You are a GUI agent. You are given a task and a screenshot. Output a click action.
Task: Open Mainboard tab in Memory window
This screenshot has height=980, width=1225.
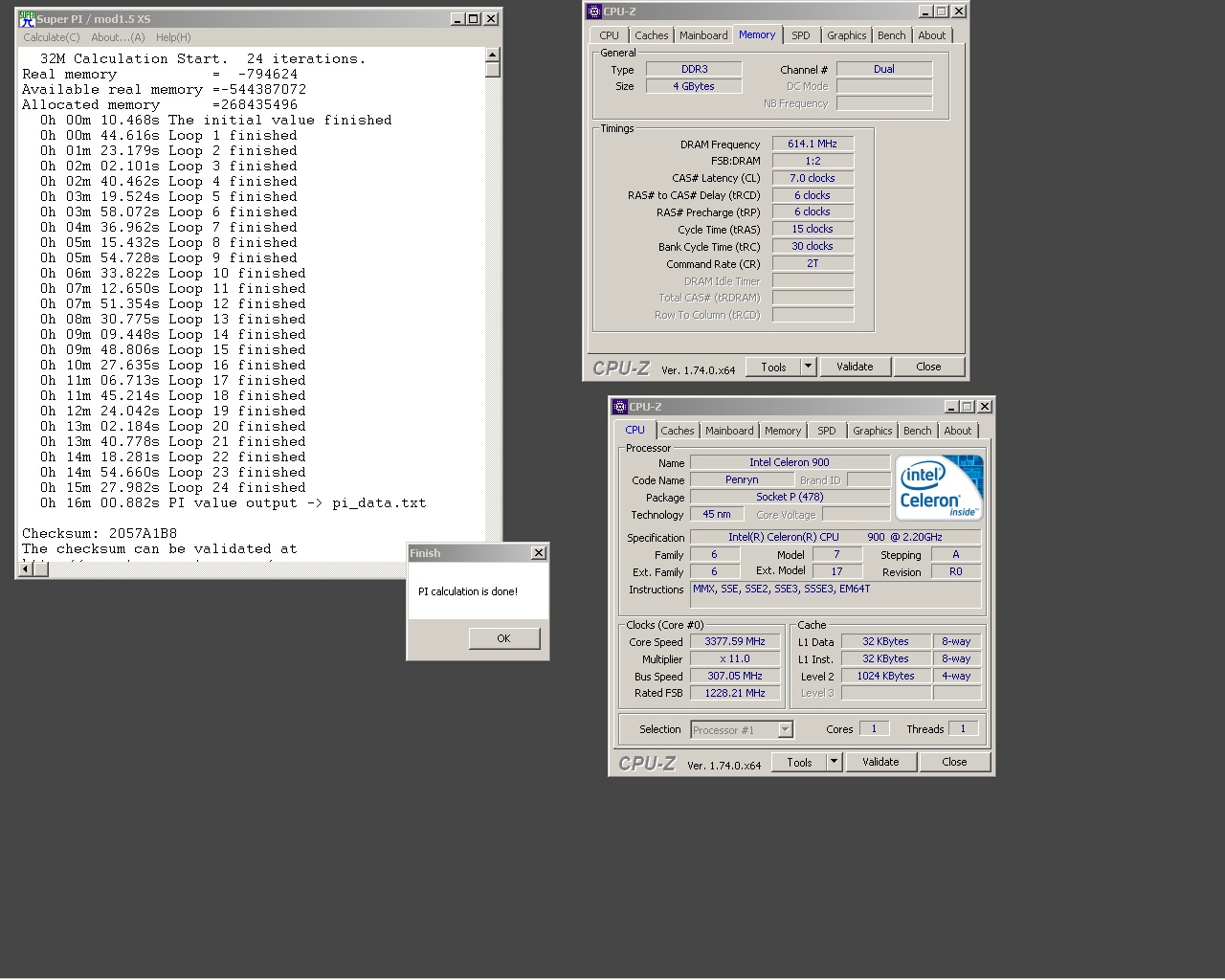point(703,35)
